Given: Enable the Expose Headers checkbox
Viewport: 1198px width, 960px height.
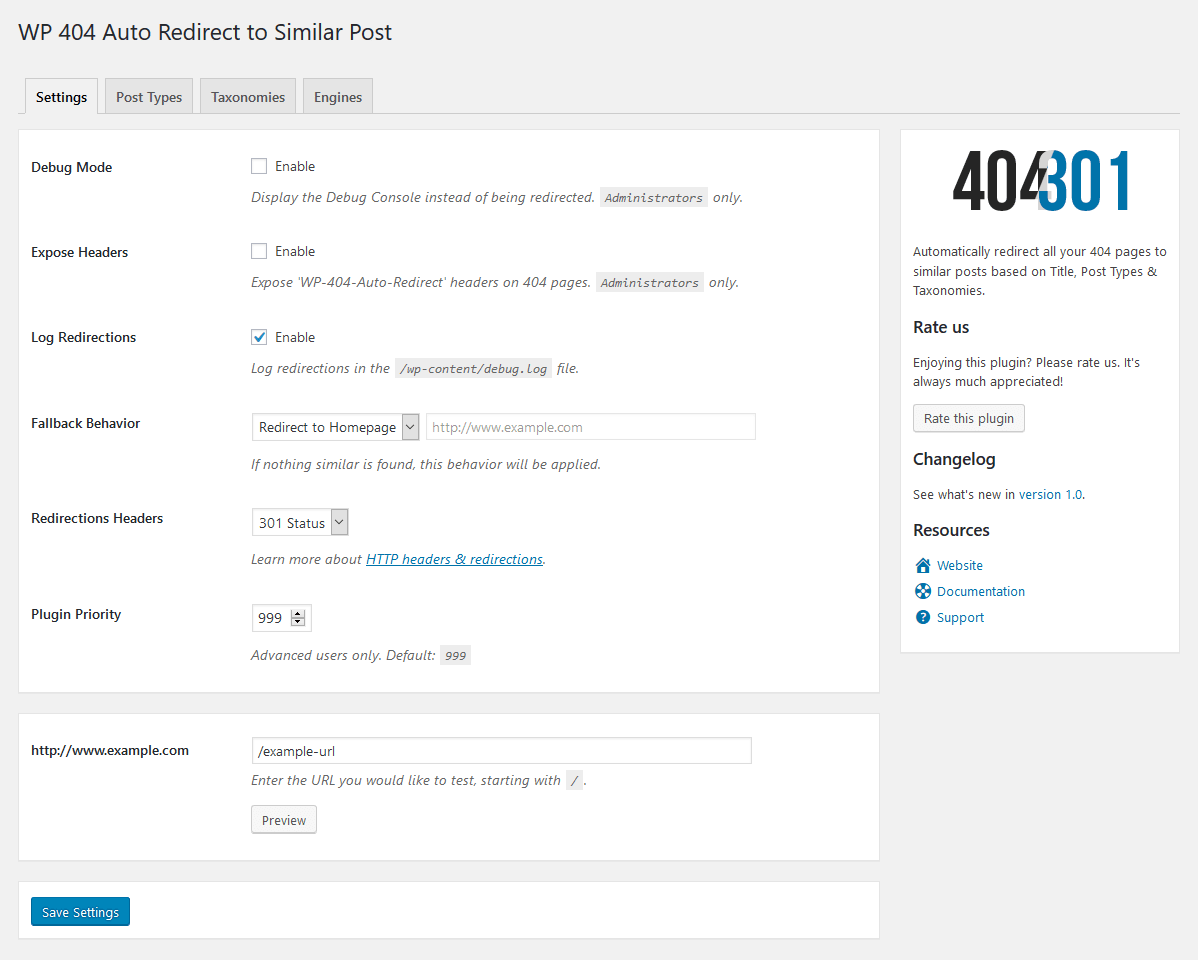Looking at the screenshot, I should point(259,251).
